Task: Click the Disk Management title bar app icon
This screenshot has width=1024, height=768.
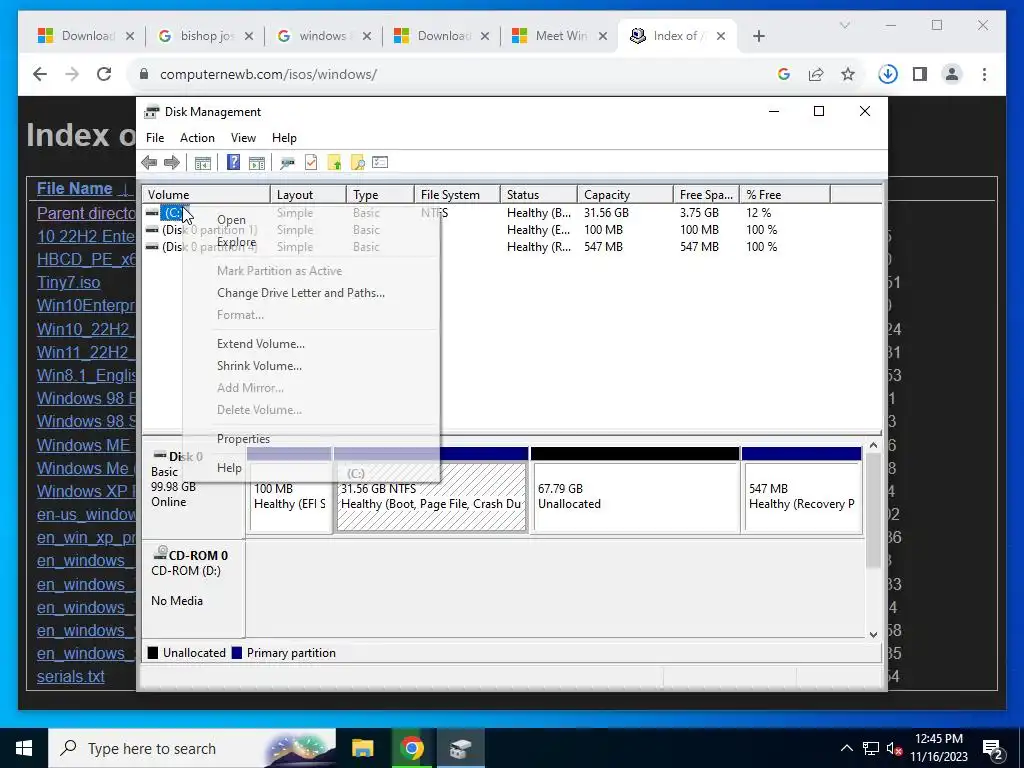Action: (x=152, y=112)
